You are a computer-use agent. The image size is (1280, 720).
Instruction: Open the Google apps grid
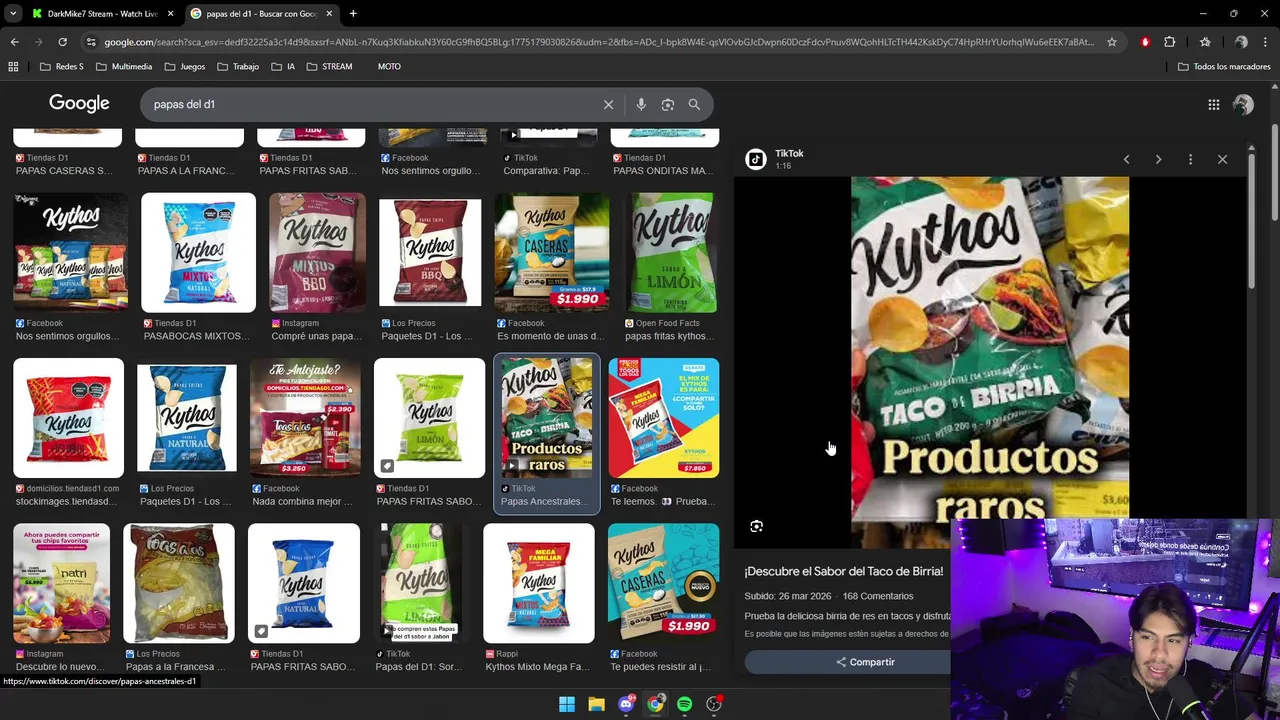[1214, 104]
